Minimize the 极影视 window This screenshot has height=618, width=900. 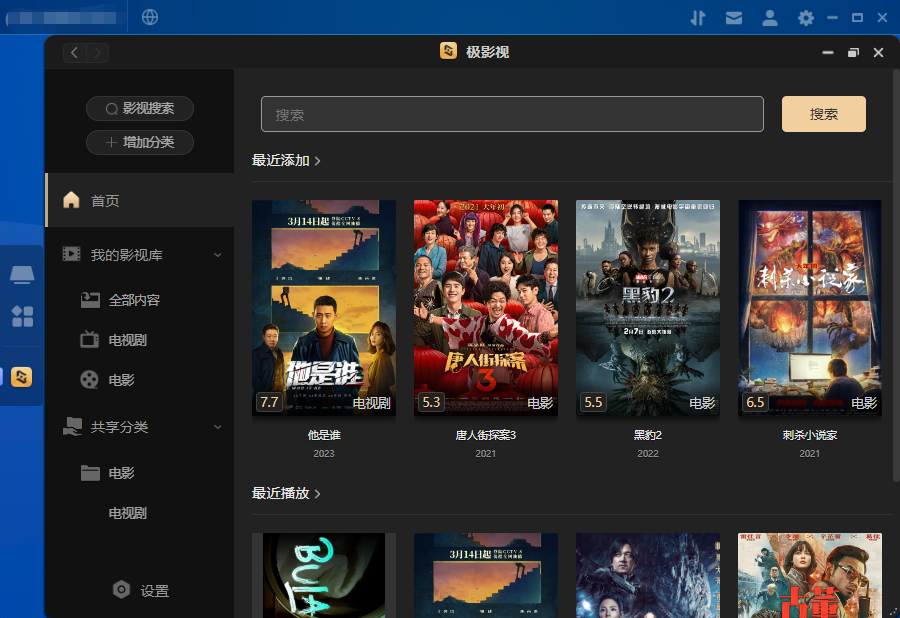click(x=828, y=53)
